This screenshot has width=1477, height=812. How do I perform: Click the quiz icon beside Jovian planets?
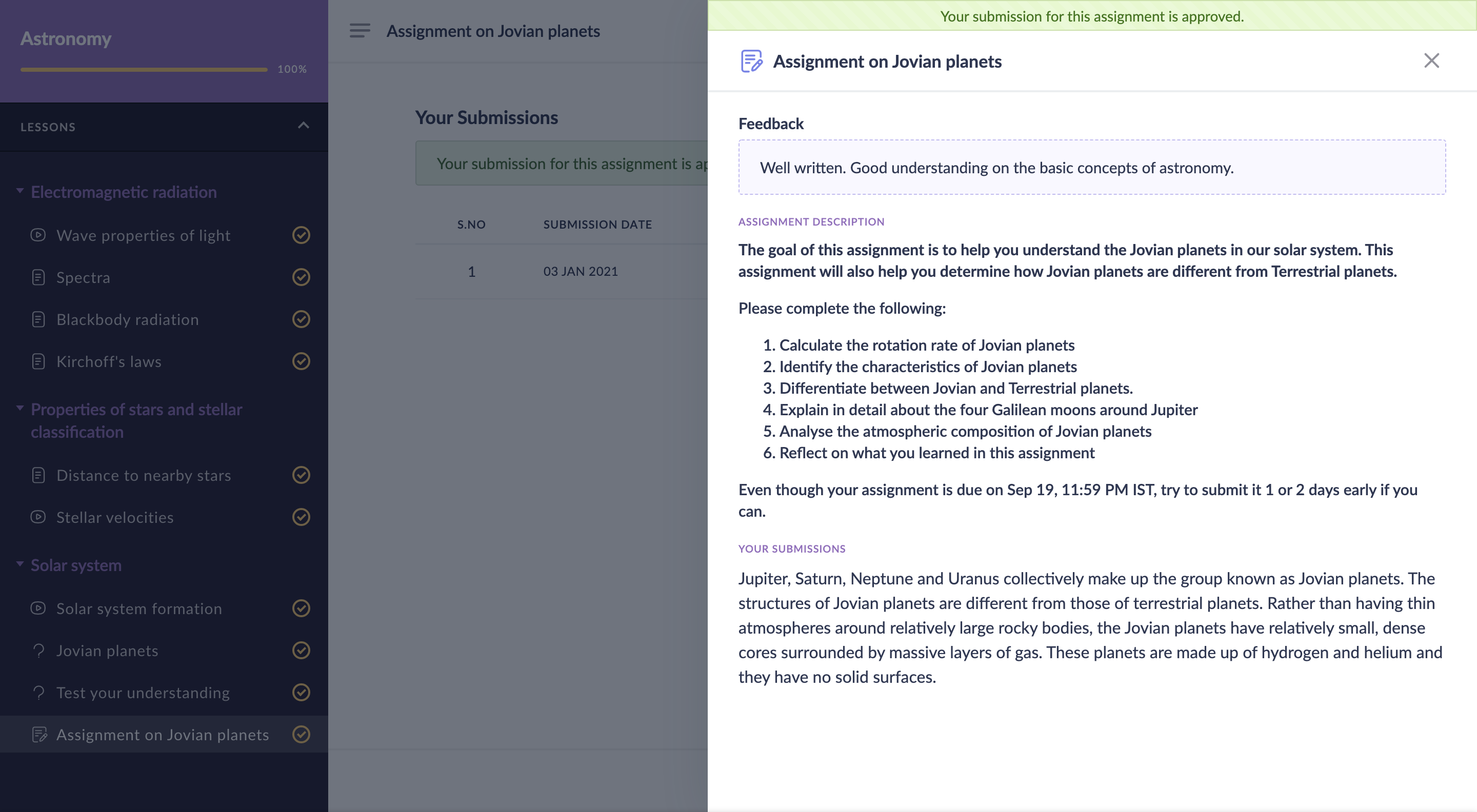(38, 651)
